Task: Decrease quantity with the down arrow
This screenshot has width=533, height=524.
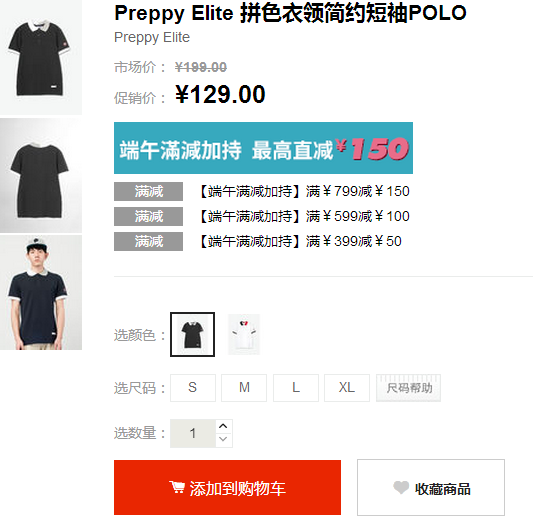Action: pos(223,440)
